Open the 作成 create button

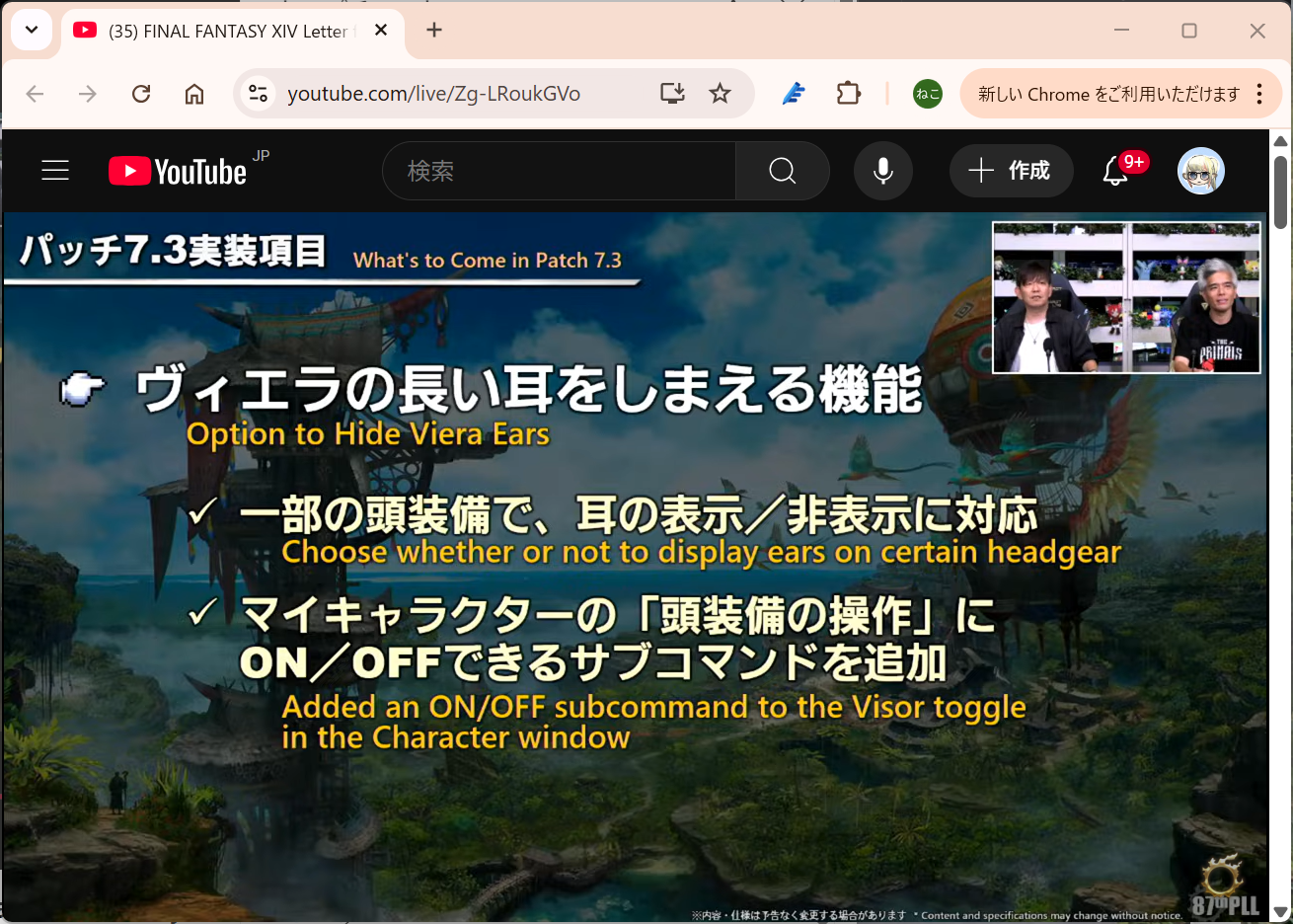pos(1010,171)
